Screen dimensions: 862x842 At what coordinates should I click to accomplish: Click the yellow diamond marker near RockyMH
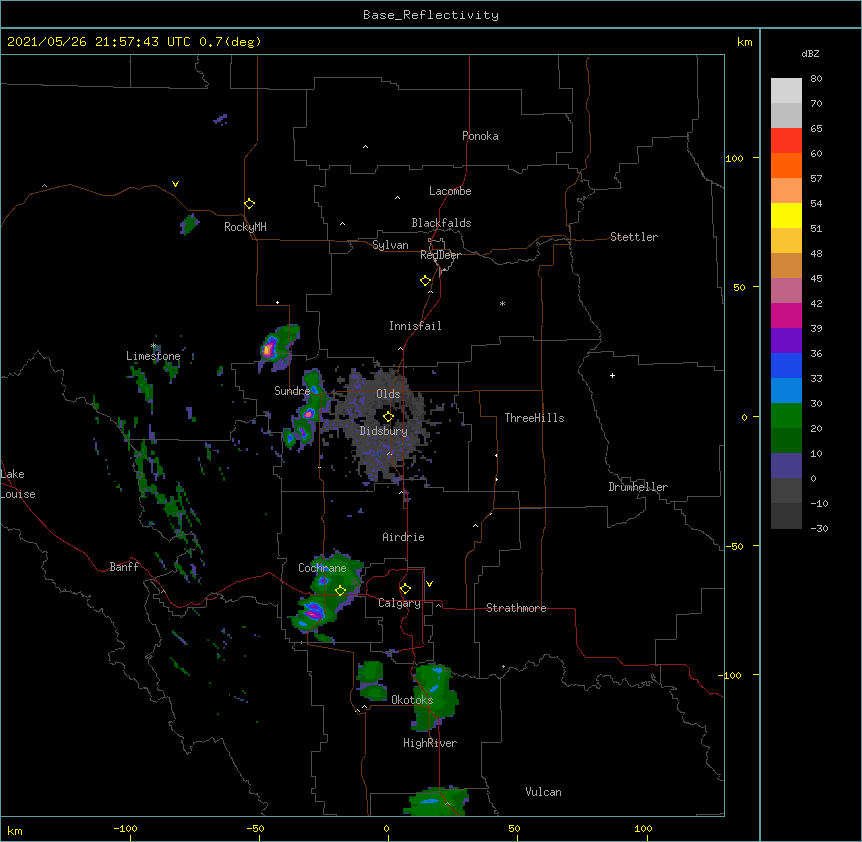250,204
